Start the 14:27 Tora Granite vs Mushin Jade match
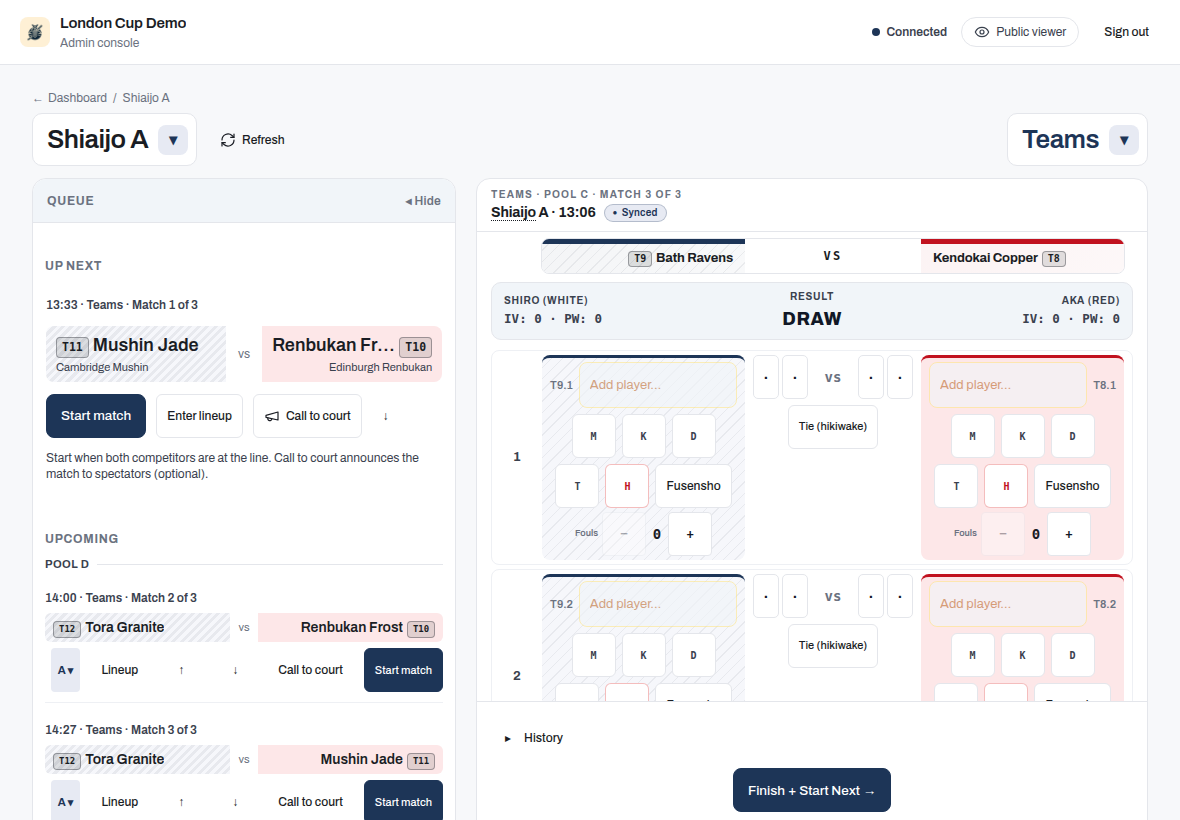 (403, 802)
